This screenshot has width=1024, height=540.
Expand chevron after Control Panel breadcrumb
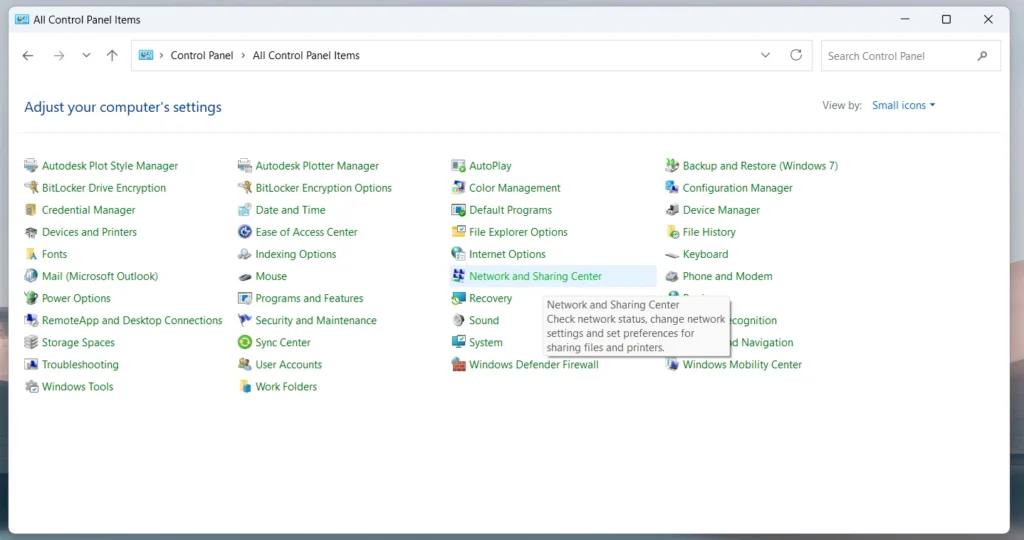[243, 56]
